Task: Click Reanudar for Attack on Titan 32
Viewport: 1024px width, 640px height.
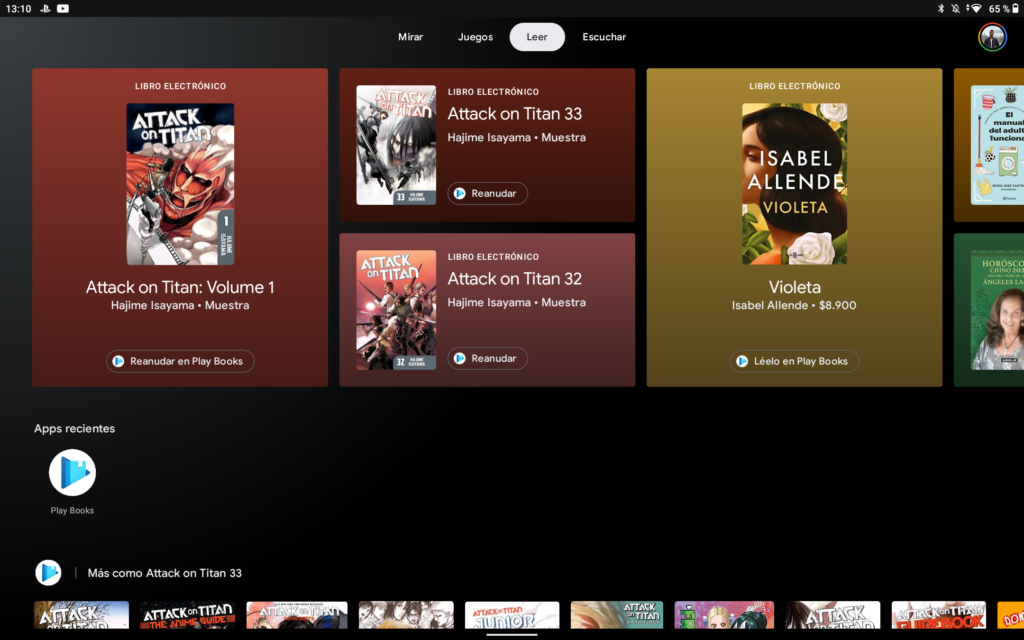Action: coord(487,358)
